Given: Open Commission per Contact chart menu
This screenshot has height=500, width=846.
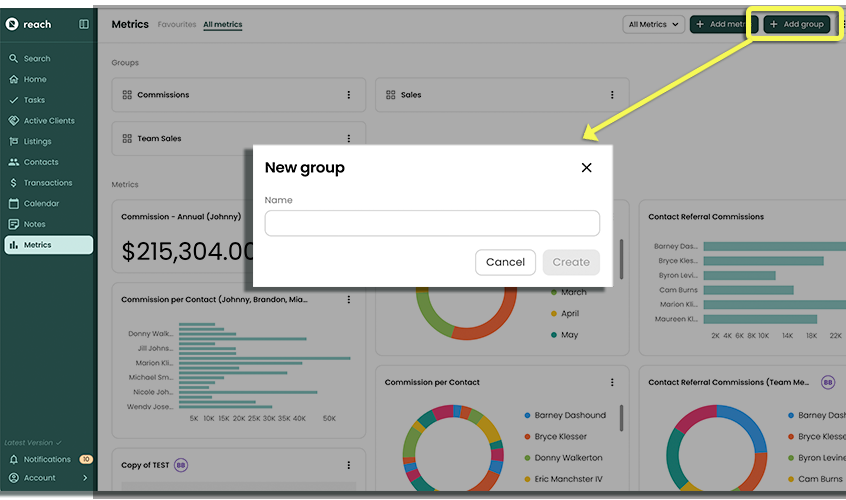Looking at the screenshot, I should 612,382.
